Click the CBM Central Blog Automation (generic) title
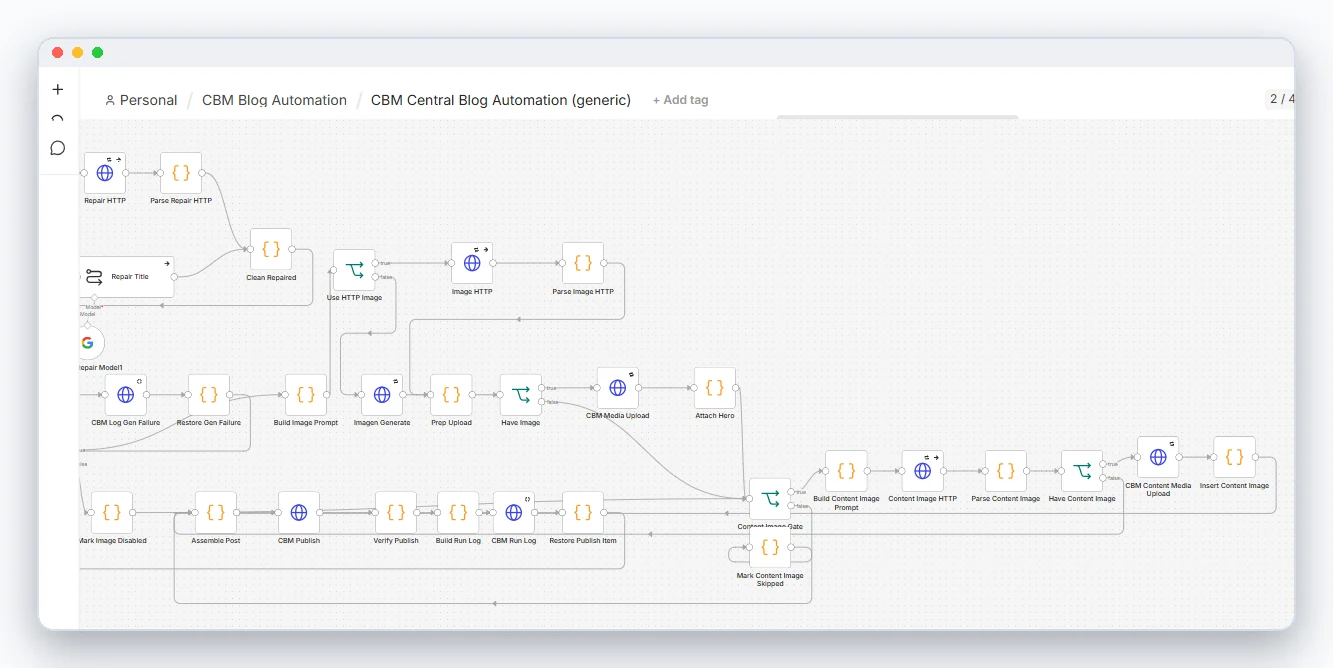This screenshot has height=668, width=1333. 501,100
